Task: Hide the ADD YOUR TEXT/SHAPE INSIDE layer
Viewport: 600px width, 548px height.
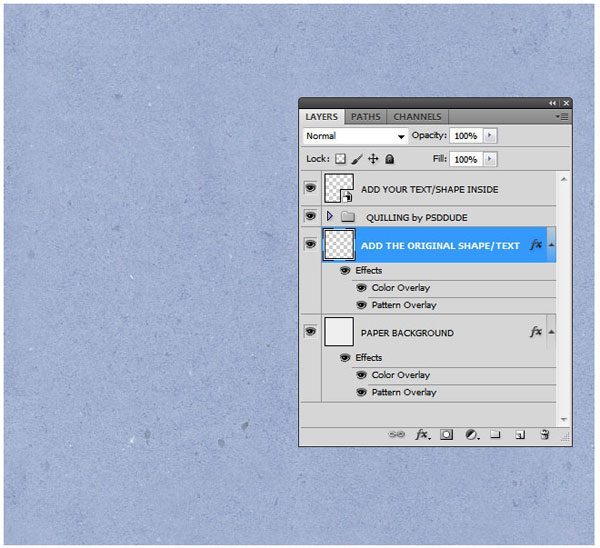Action: point(310,188)
